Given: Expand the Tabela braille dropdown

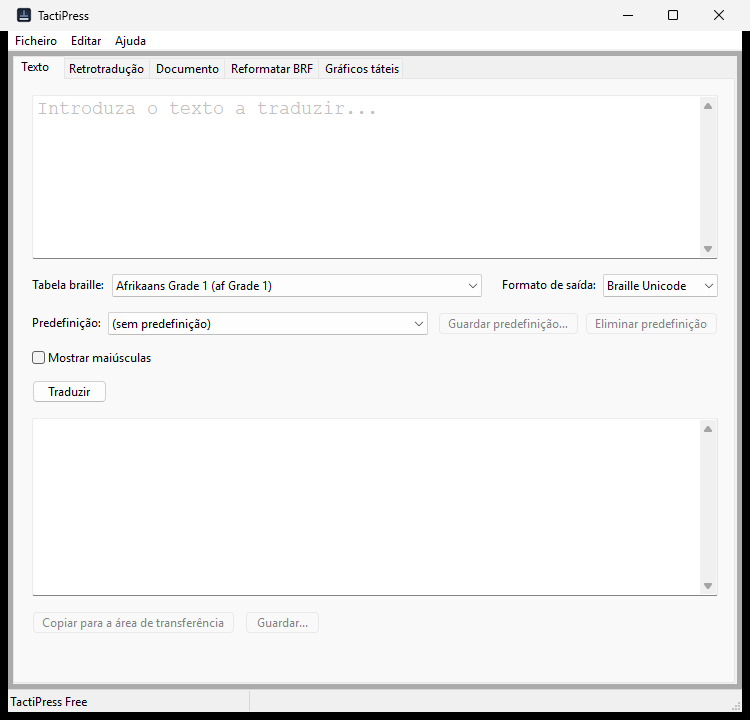Looking at the screenshot, I should click(297, 286).
